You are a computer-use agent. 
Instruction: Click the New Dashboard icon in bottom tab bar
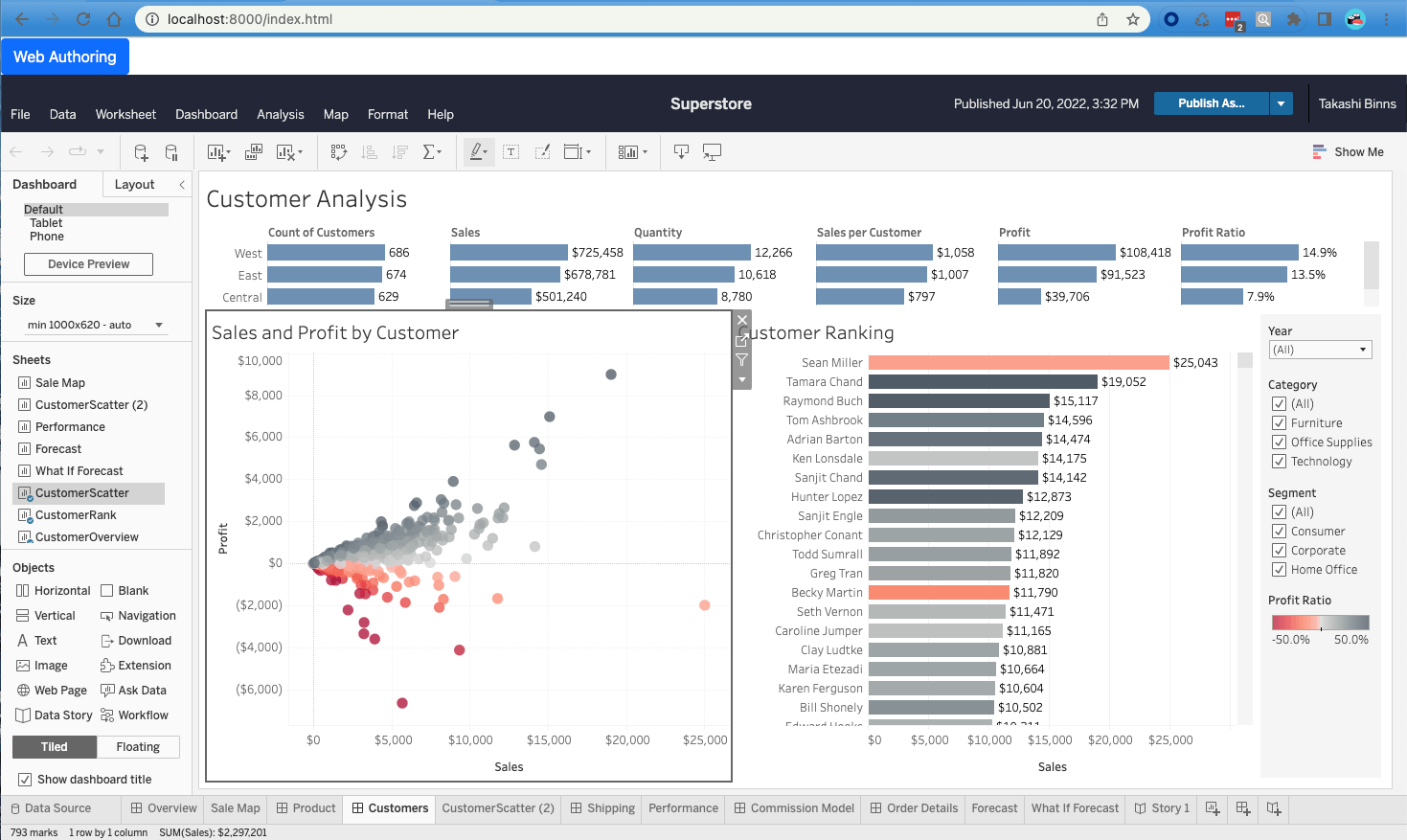1243,808
